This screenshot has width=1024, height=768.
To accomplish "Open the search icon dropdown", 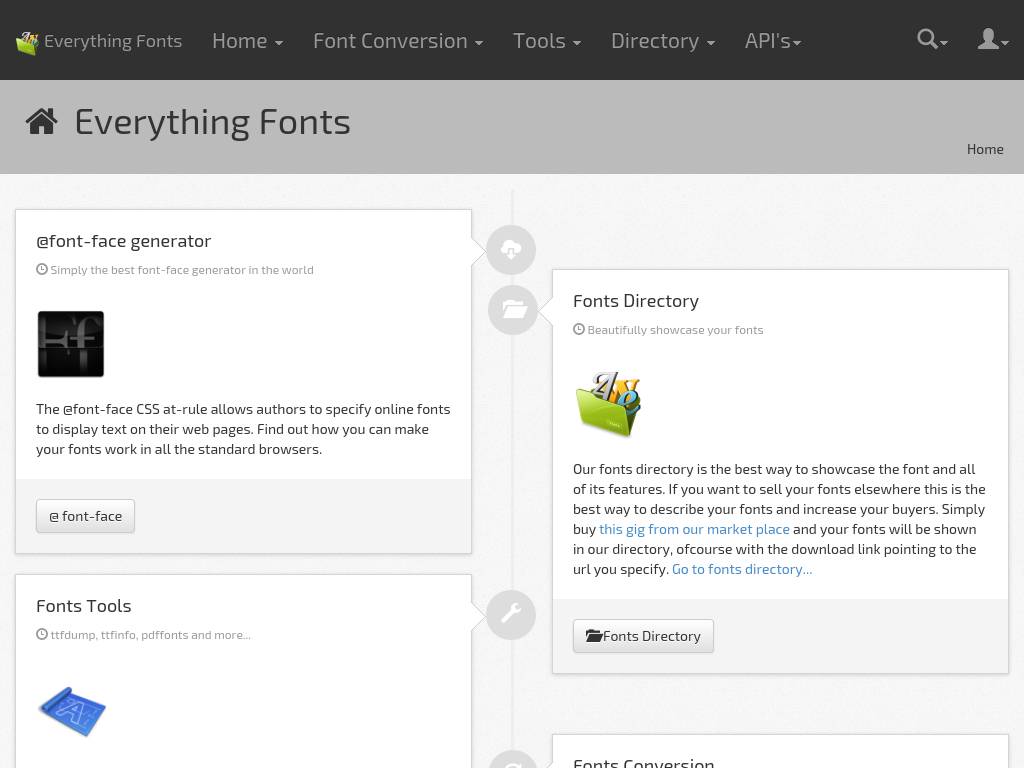I will point(931,40).
